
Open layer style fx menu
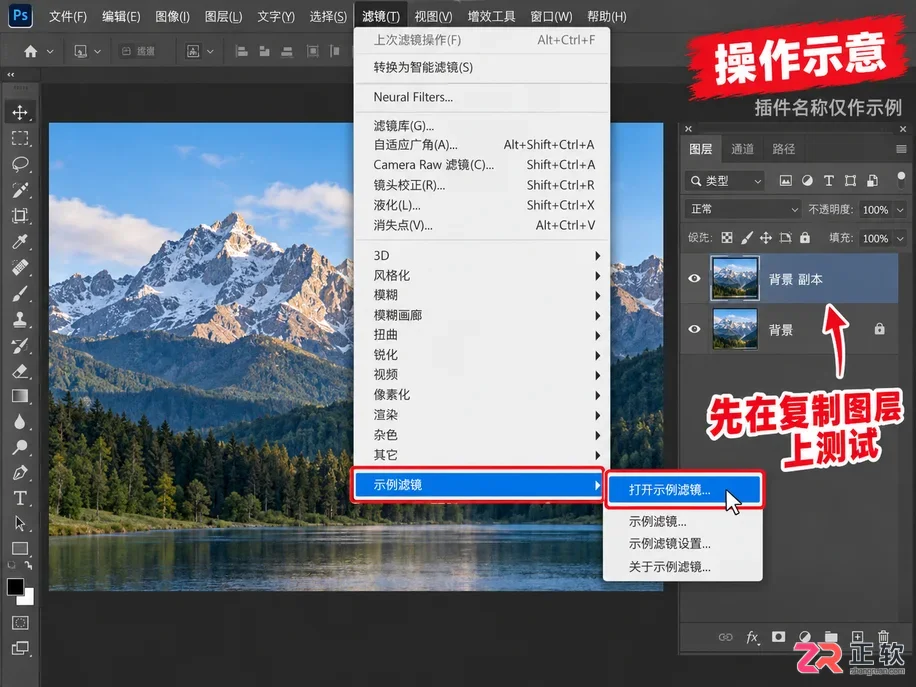click(x=752, y=637)
